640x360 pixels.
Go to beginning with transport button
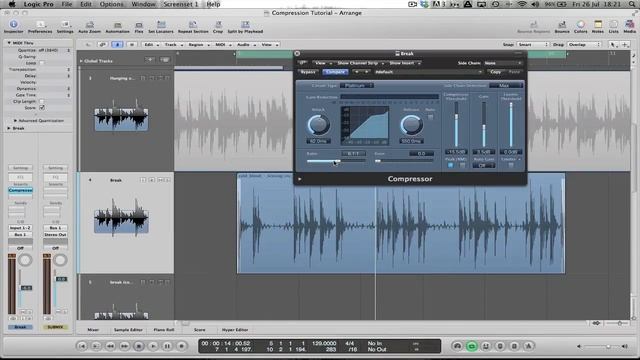click(x=82, y=346)
